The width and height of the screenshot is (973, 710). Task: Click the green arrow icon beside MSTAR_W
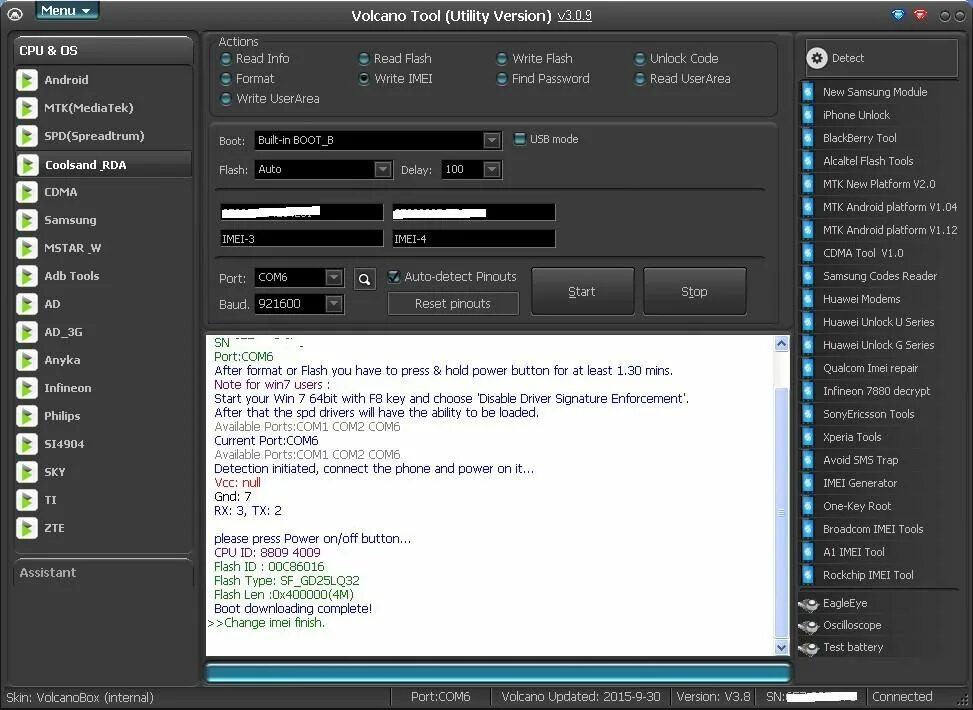click(x=27, y=248)
